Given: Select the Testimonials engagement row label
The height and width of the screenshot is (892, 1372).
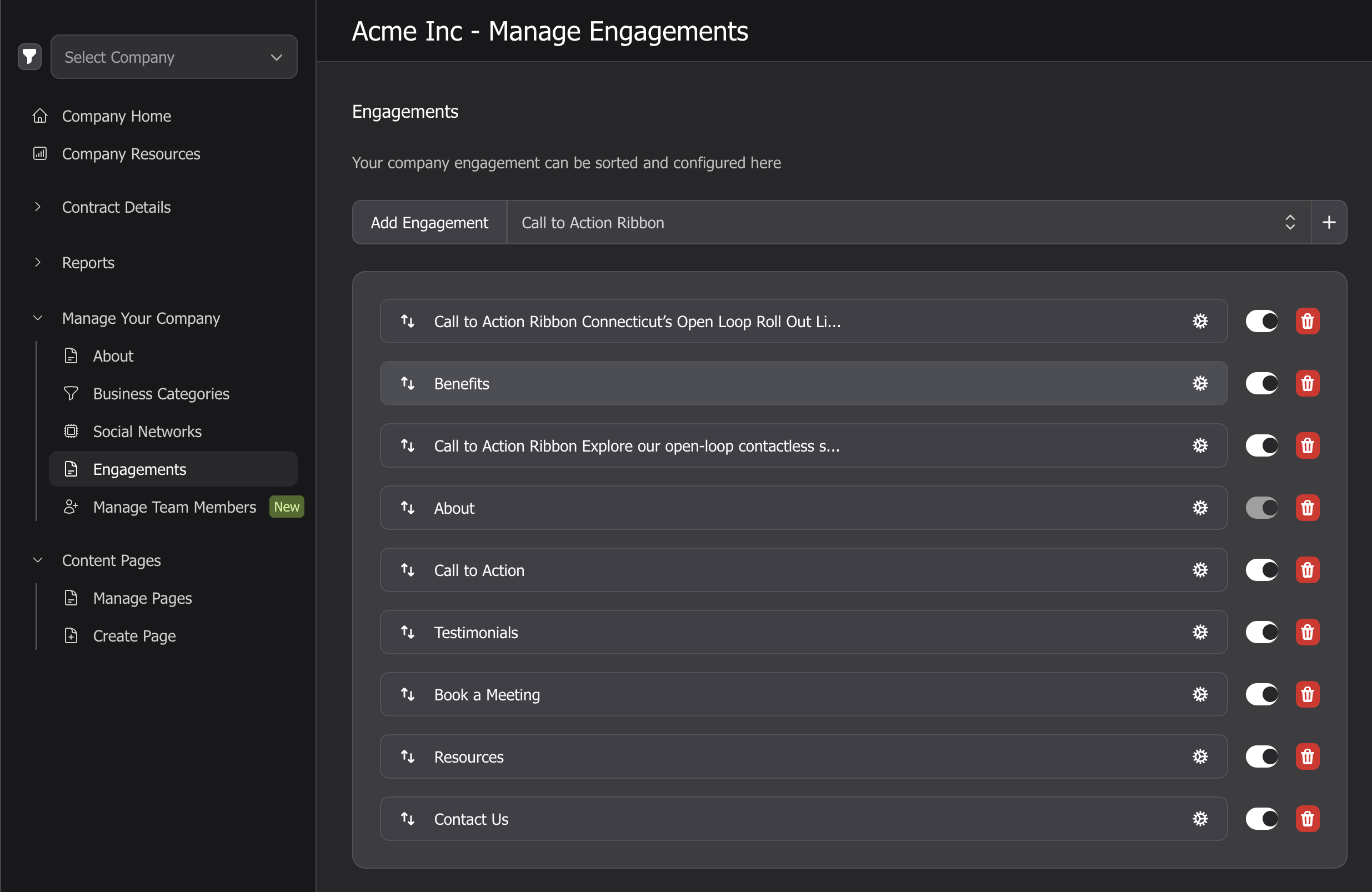Looking at the screenshot, I should (475, 633).
